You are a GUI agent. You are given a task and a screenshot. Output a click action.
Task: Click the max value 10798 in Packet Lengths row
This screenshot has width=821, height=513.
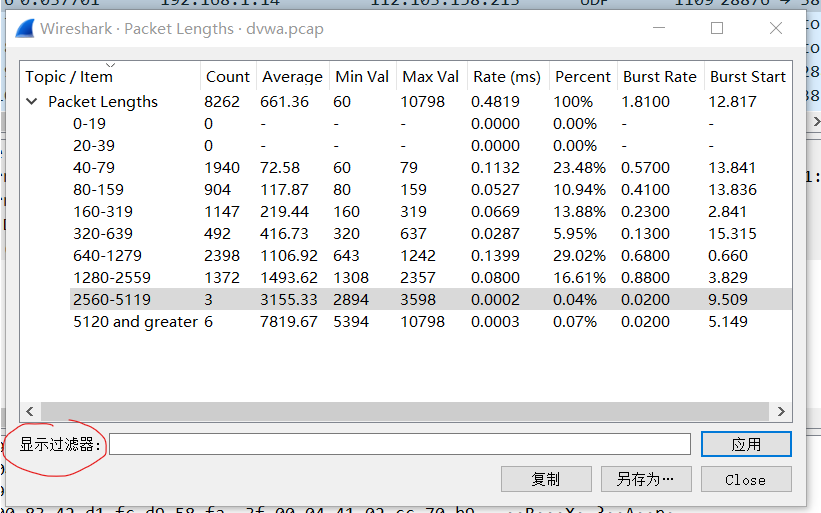[423, 102]
